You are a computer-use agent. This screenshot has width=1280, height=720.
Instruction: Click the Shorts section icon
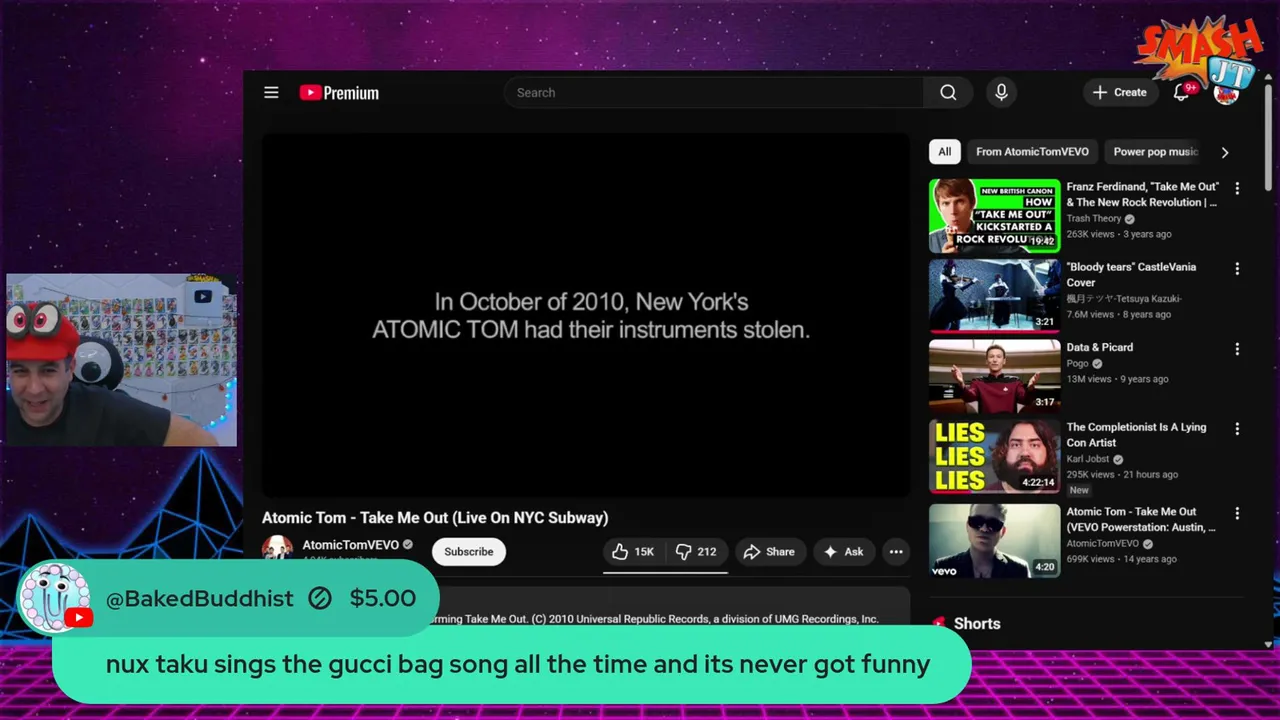938,623
